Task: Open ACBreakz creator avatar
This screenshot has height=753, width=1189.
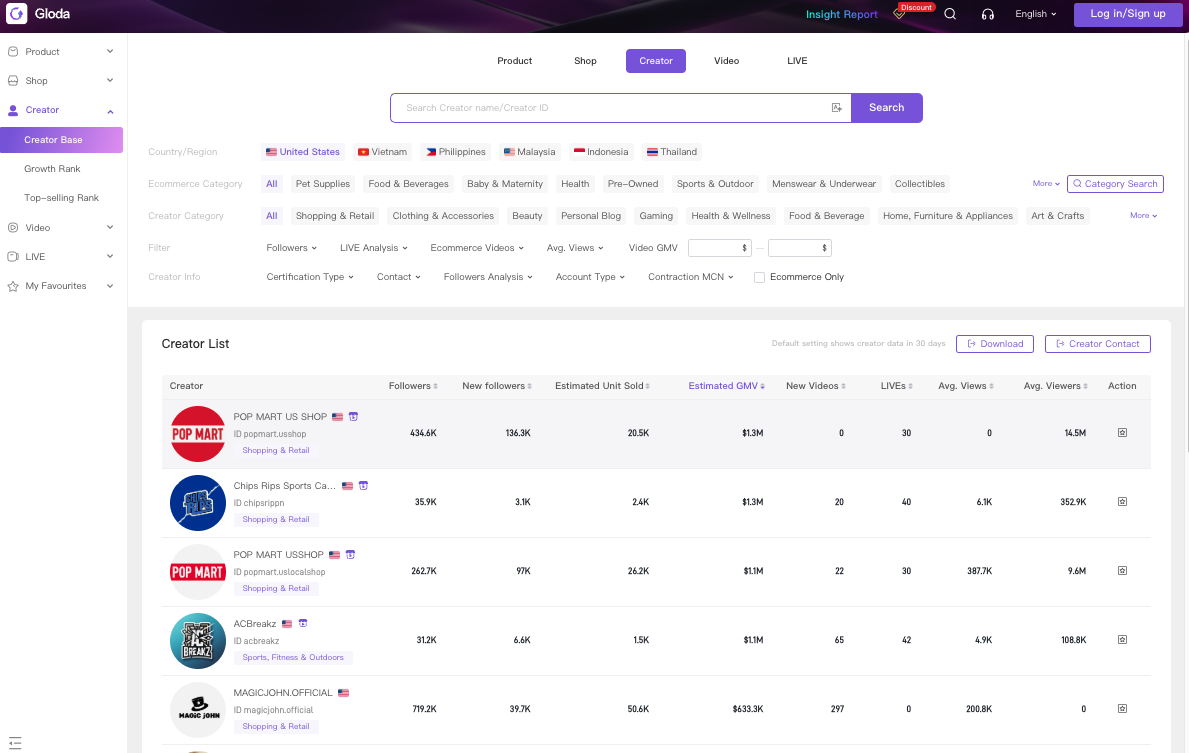Action: (x=198, y=641)
